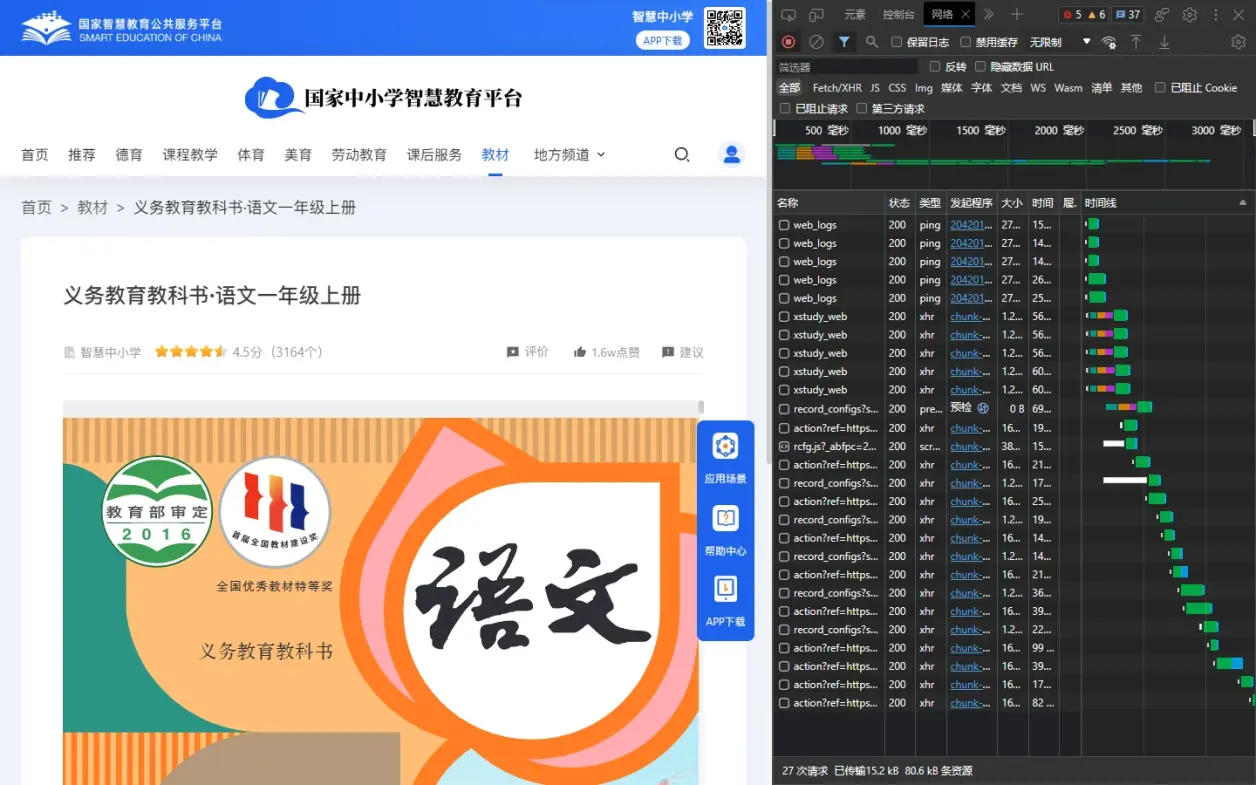Open 帮助中心 in floating sidebar
Image resolution: width=1256 pixels, height=785 pixels.
[726, 531]
